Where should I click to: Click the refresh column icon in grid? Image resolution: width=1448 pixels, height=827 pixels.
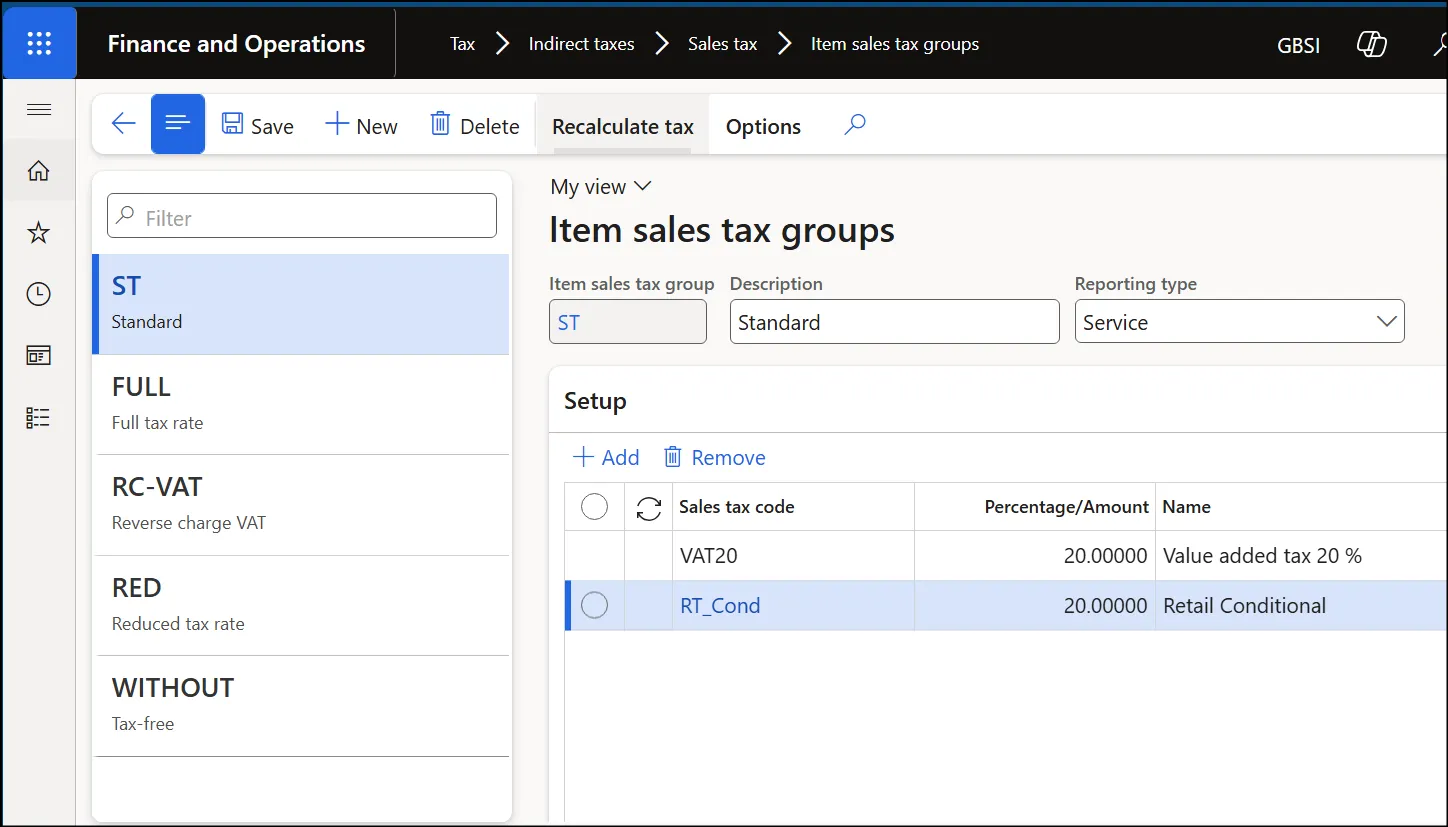pyautogui.click(x=649, y=508)
